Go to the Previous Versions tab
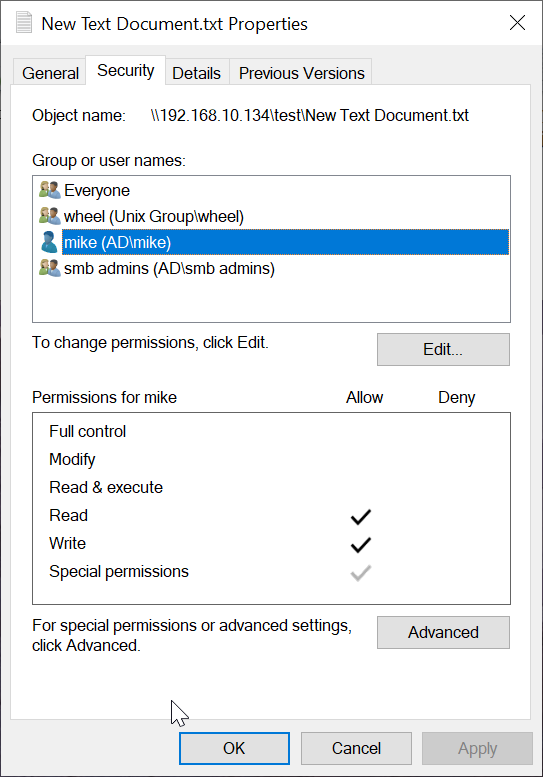Viewport: 543px width, 777px height. click(301, 73)
